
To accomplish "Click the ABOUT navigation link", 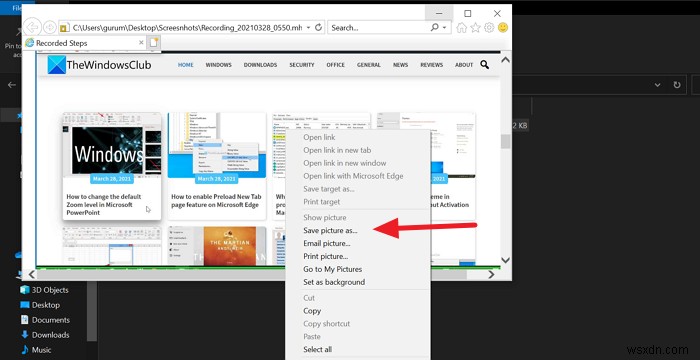I will click(x=464, y=65).
